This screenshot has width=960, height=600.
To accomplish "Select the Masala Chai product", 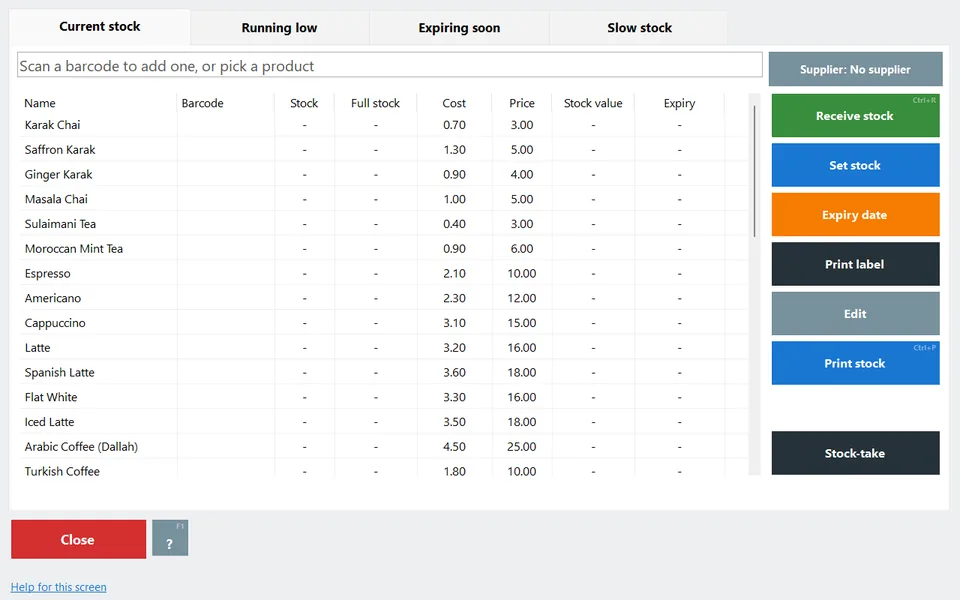I will 384,199.
